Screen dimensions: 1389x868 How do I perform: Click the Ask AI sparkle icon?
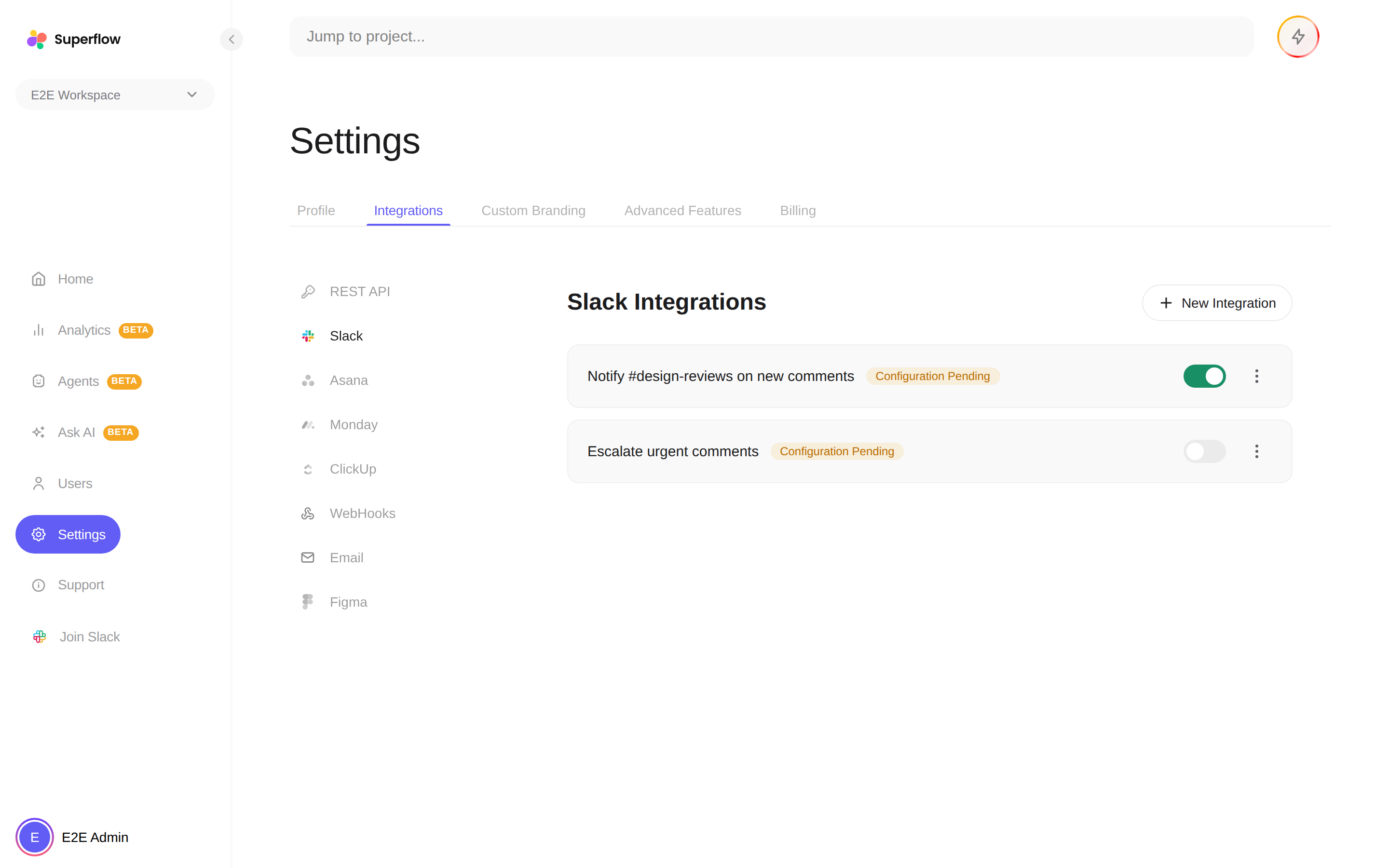[39, 432]
